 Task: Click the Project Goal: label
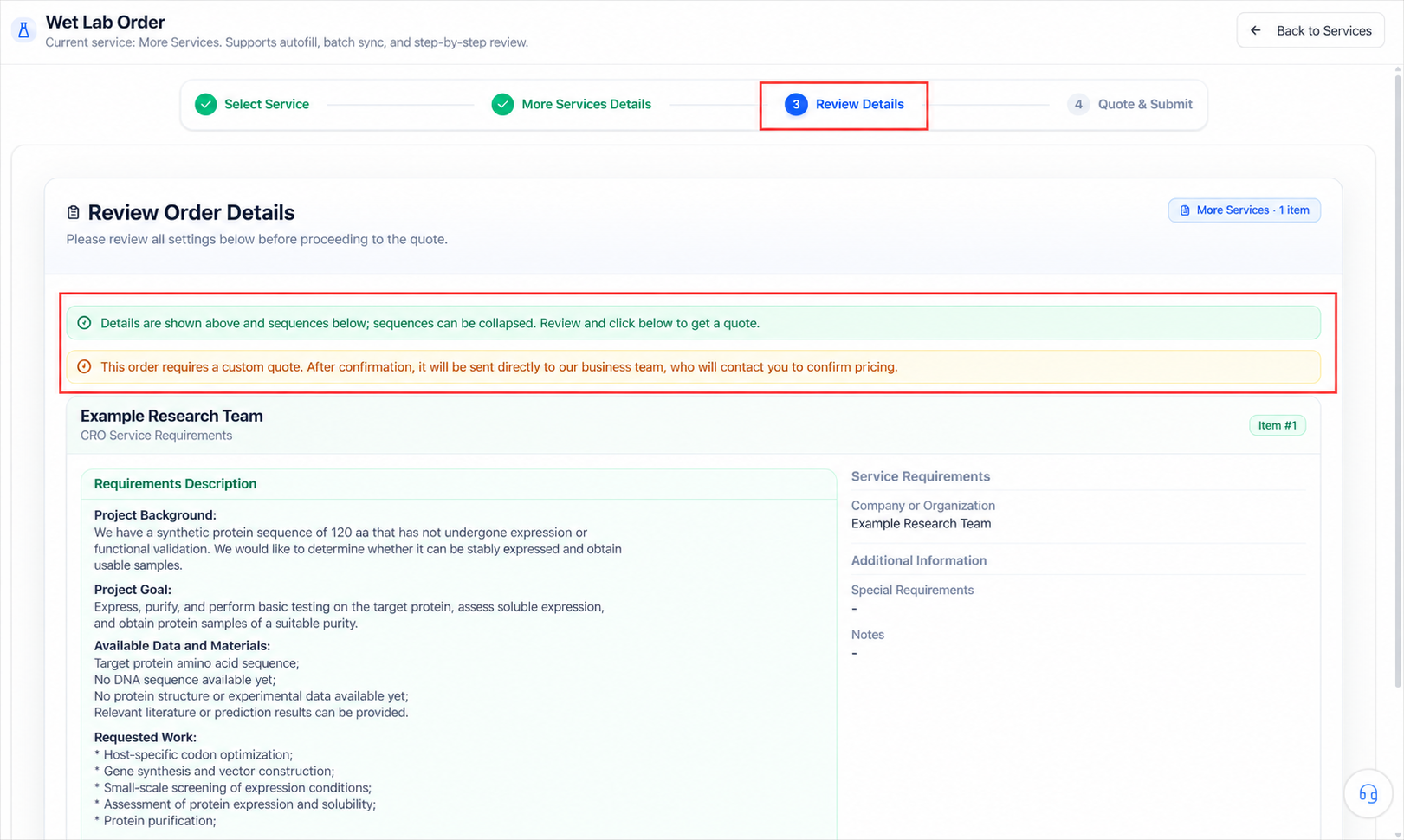point(133,590)
